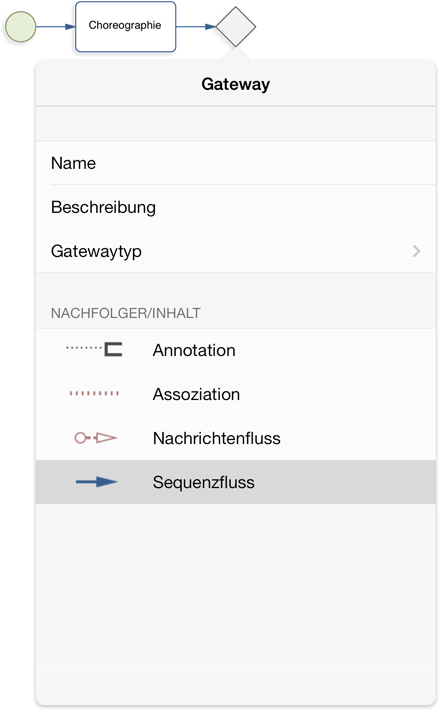This screenshot has width=440, height=711.
Task: Click the gateway diamond shape
Action: coord(235,27)
